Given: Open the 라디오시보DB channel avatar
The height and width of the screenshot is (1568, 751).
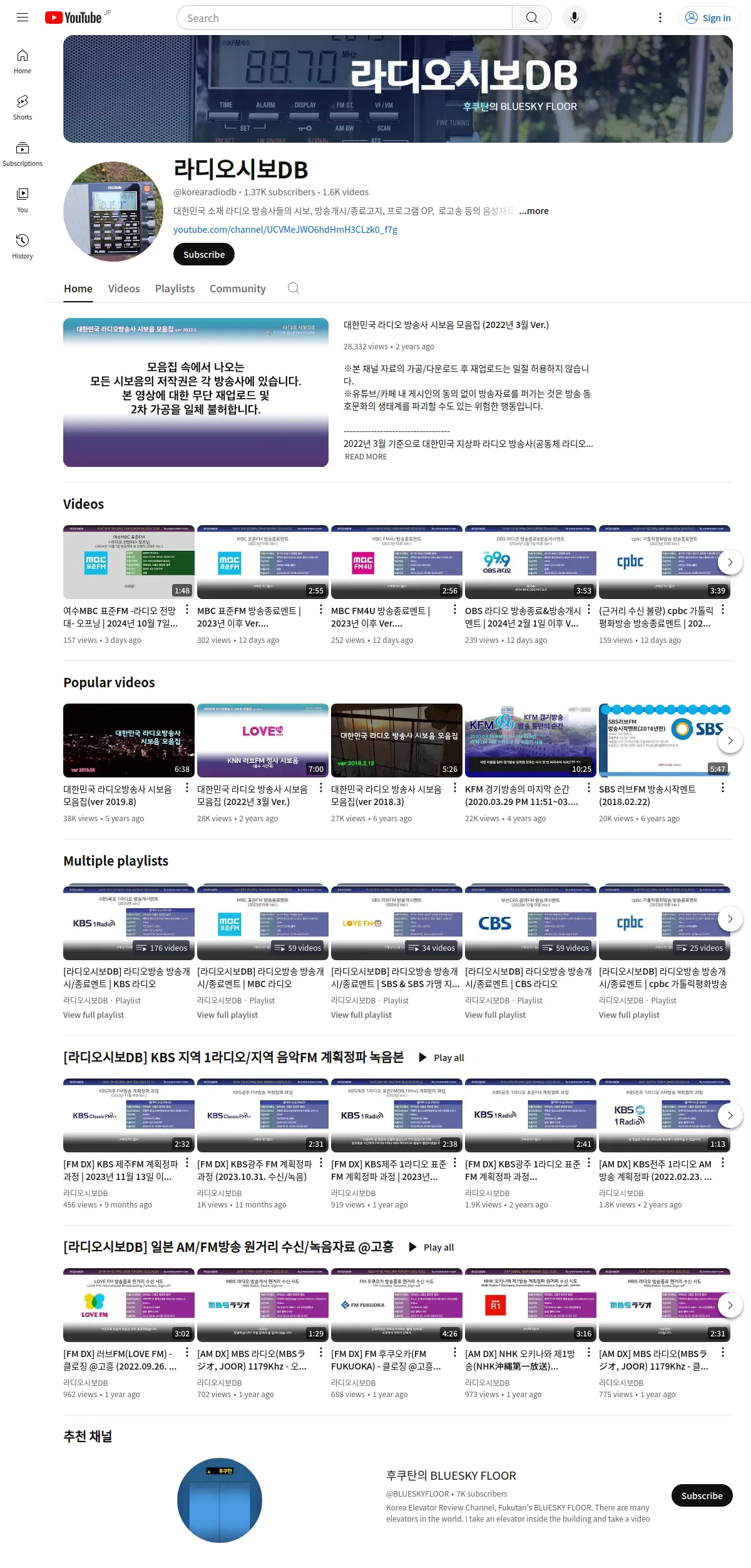Looking at the screenshot, I should tap(113, 212).
